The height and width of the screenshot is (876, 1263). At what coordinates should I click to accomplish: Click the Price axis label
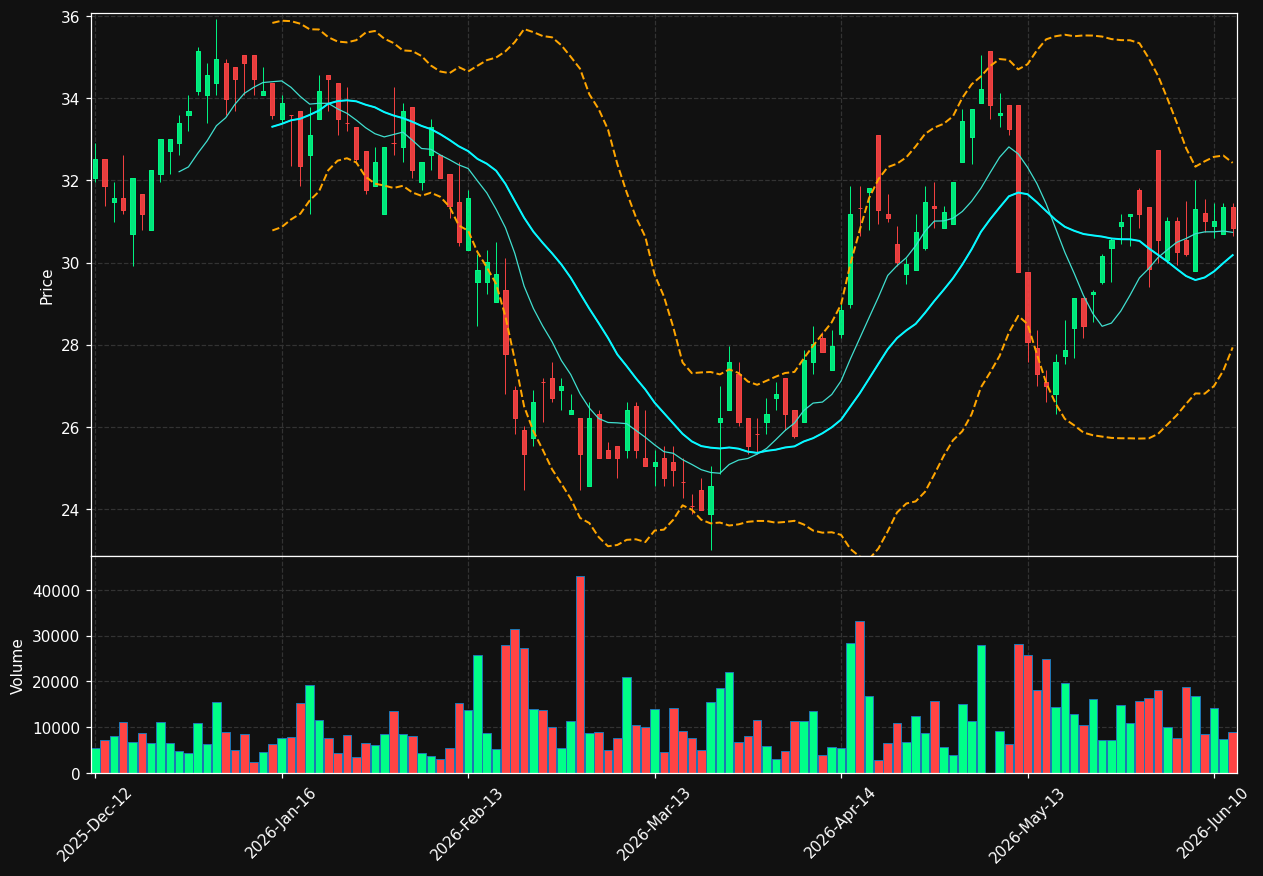(47, 287)
